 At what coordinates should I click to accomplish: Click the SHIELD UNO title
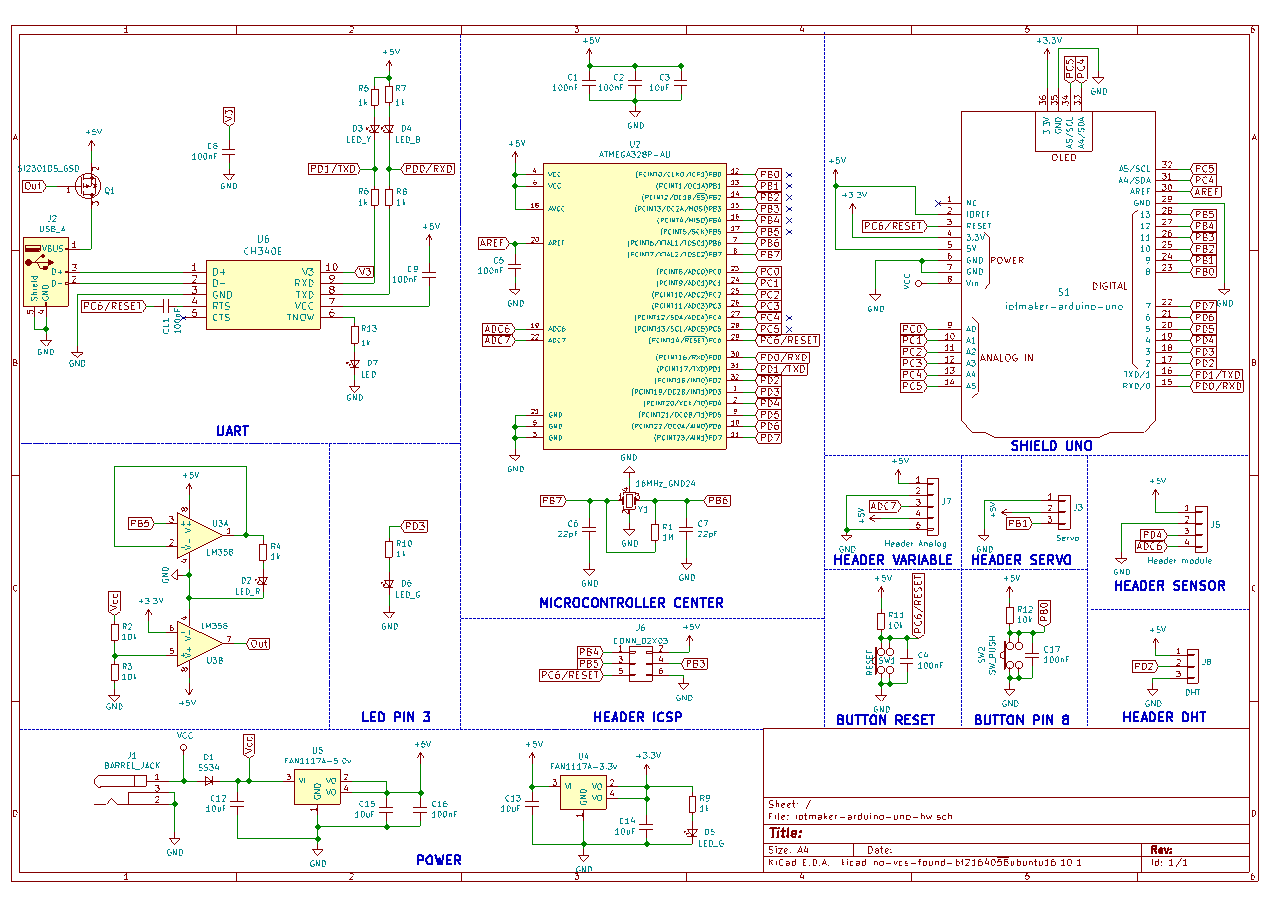(1051, 445)
